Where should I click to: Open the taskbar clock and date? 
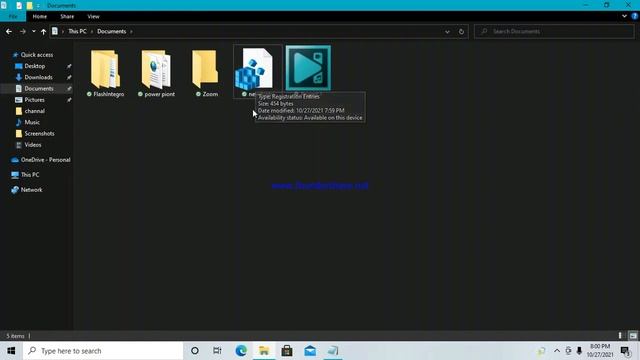point(600,351)
